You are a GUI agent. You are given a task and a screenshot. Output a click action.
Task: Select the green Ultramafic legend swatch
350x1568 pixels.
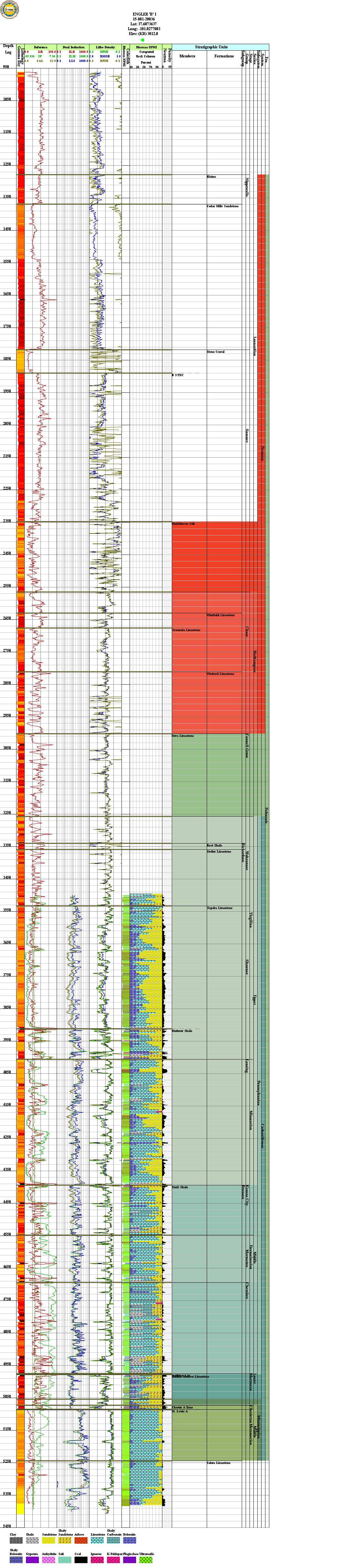(146, 1560)
